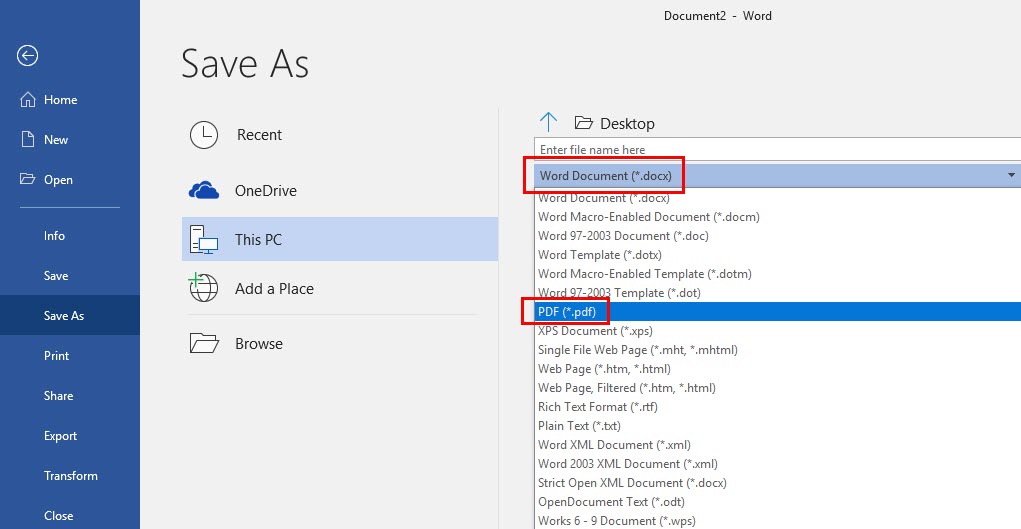Click the This PC computer icon
The image size is (1021, 529).
(204, 240)
